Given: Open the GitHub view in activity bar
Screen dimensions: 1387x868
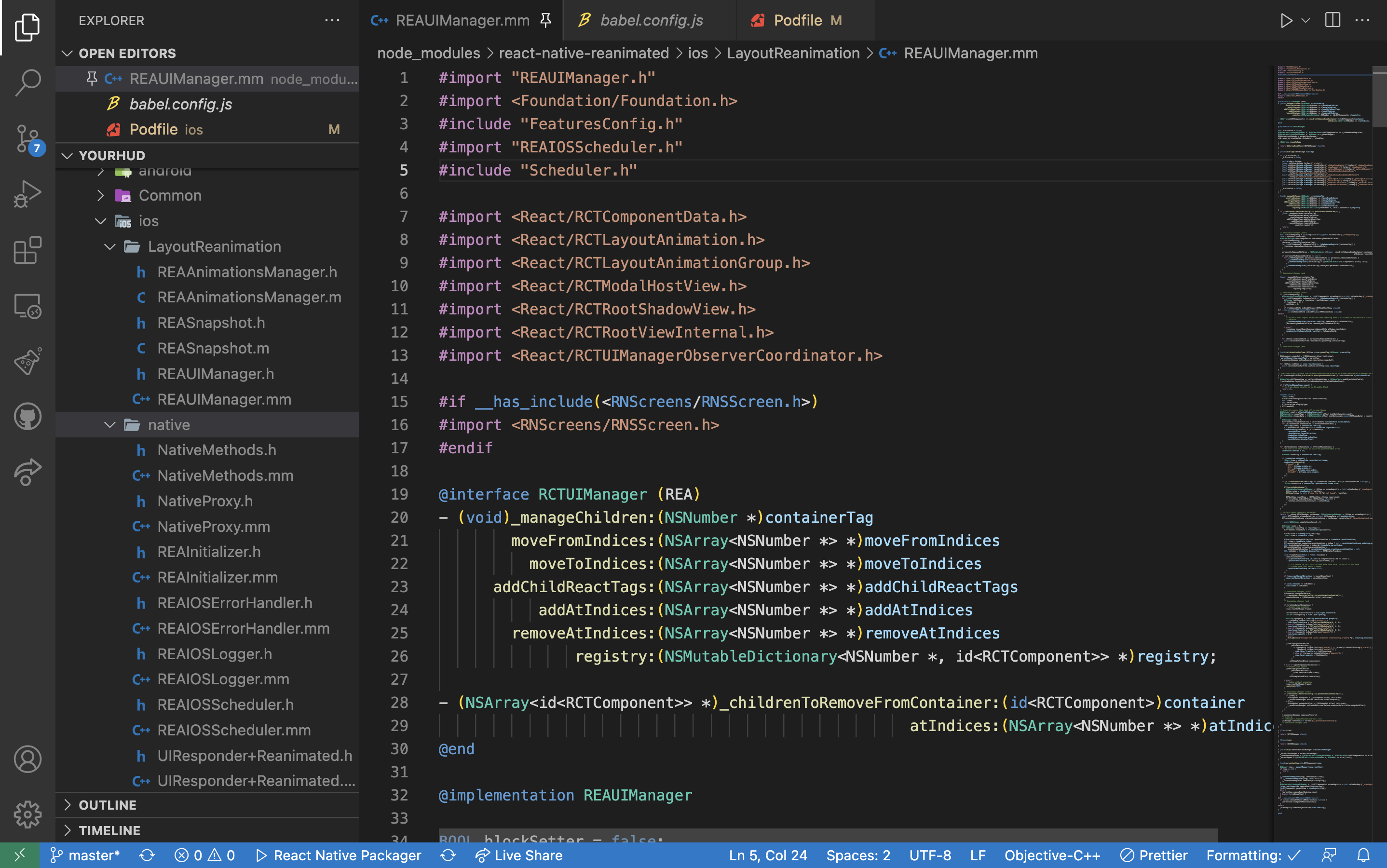Looking at the screenshot, I should (27, 416).
